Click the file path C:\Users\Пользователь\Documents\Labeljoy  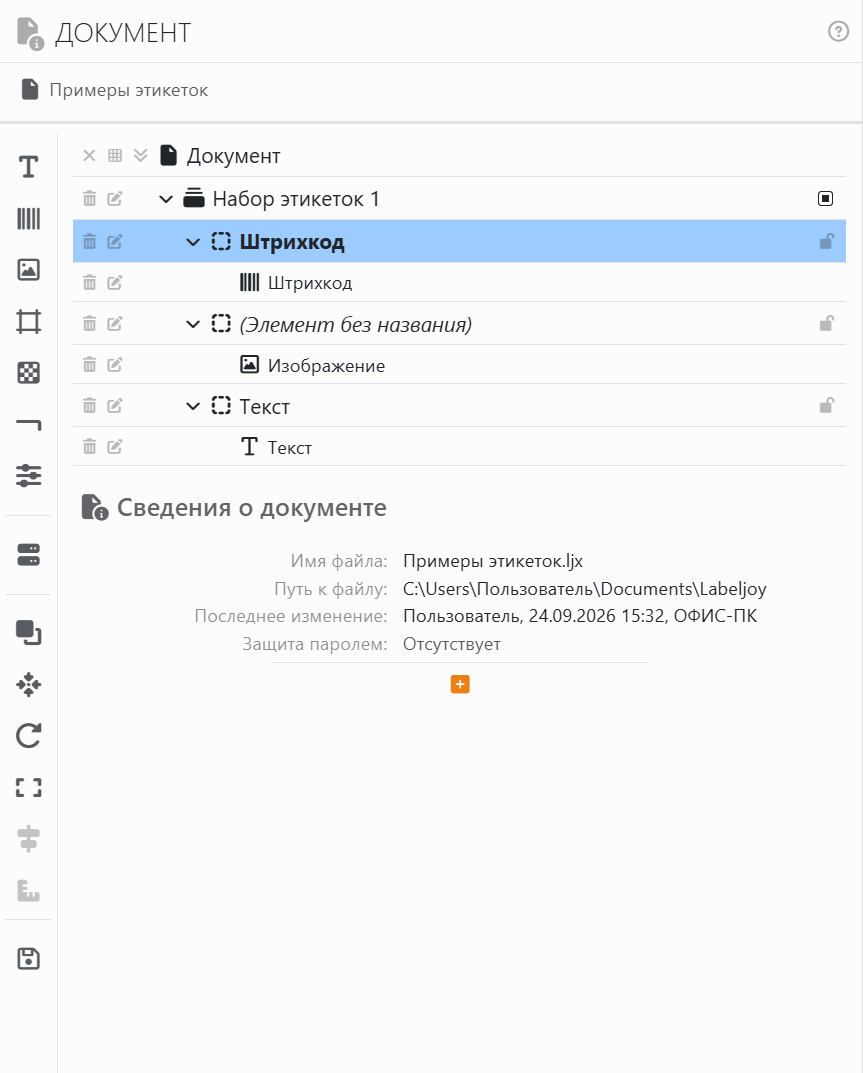coord(584,589)
